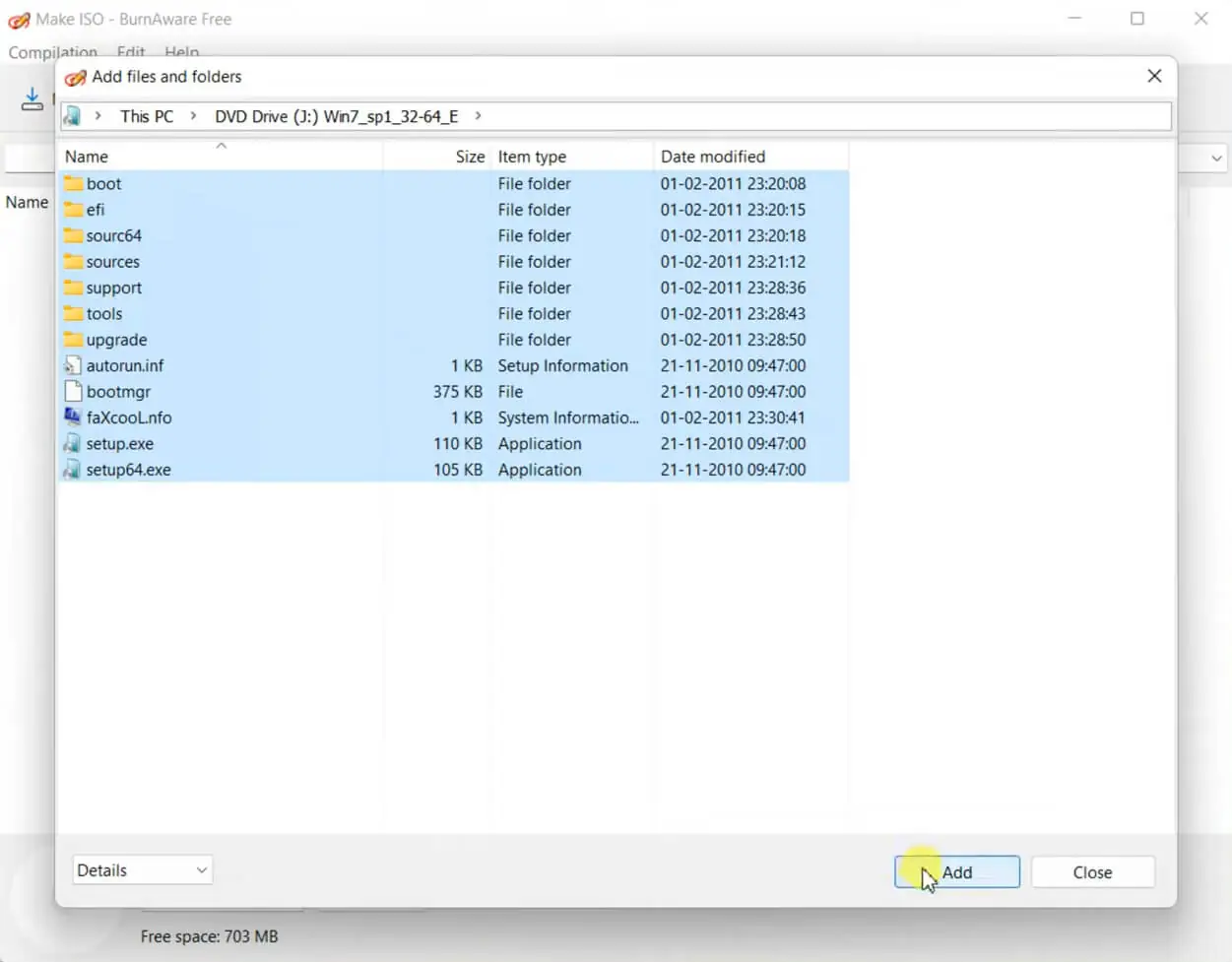
Task: Click the date 01-02-2011 23:21:12
Action: [x=733, y=261]
